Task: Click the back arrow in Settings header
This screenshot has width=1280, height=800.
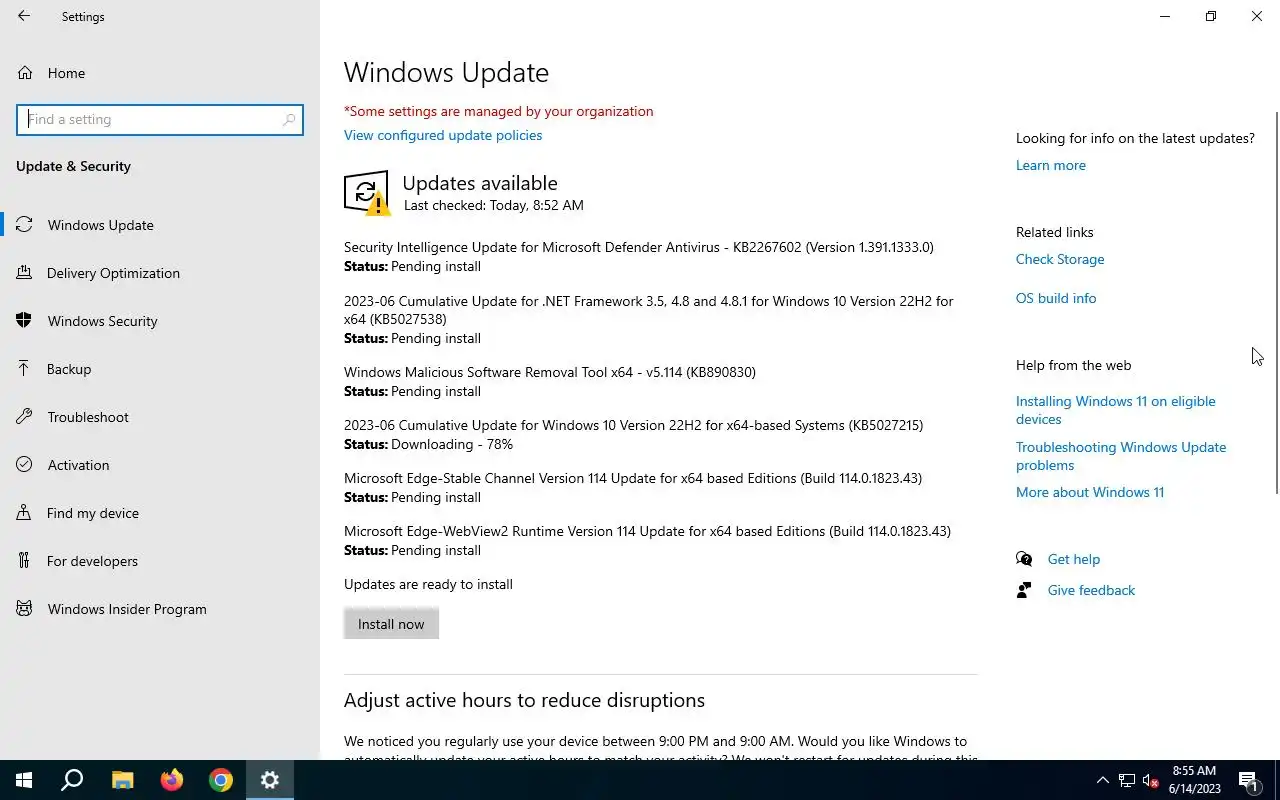Action: point(24,16)
